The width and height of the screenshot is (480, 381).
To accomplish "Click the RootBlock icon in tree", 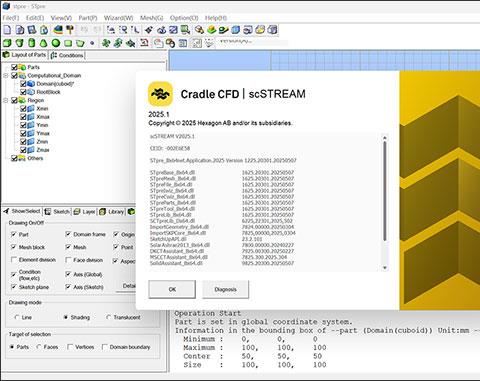I will pyautogui.click(x=31, y=92).
